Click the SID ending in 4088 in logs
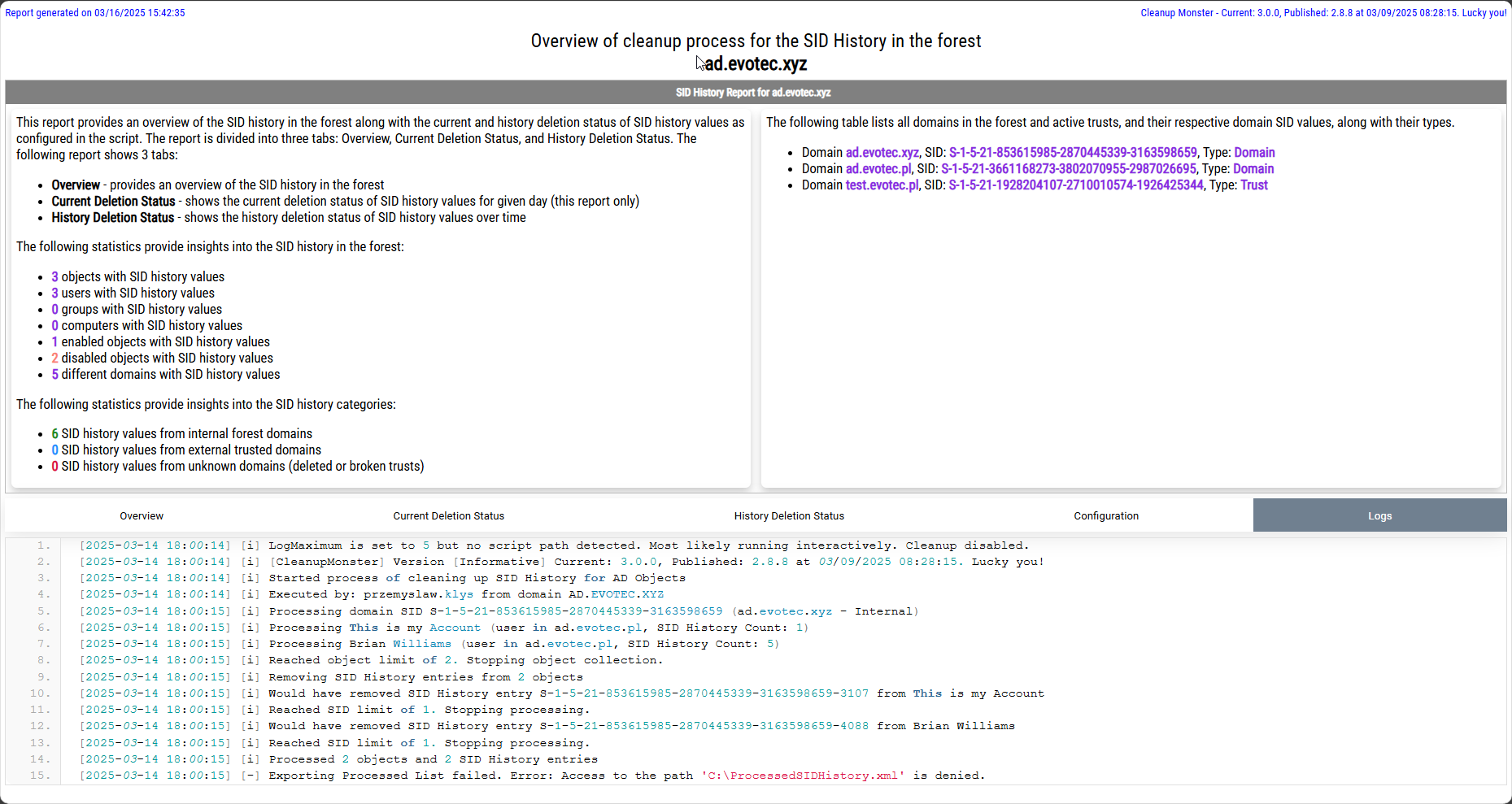 (704, 726)
